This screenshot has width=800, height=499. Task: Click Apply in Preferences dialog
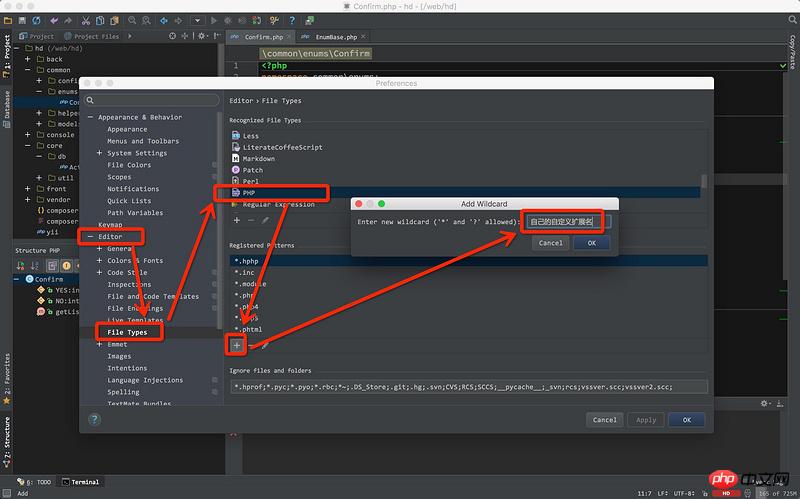[646, 420]
